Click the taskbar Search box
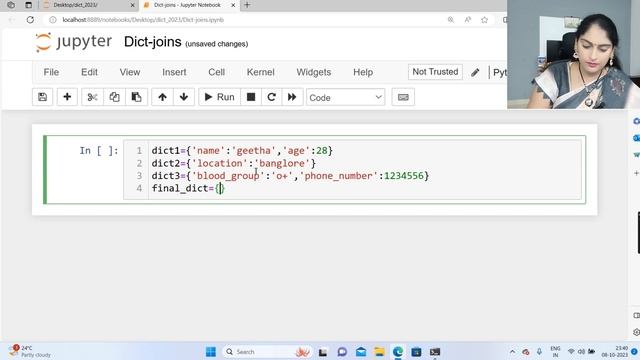This screenshot has width=640, height=360. pyautogui.click(x=267, y=351)
